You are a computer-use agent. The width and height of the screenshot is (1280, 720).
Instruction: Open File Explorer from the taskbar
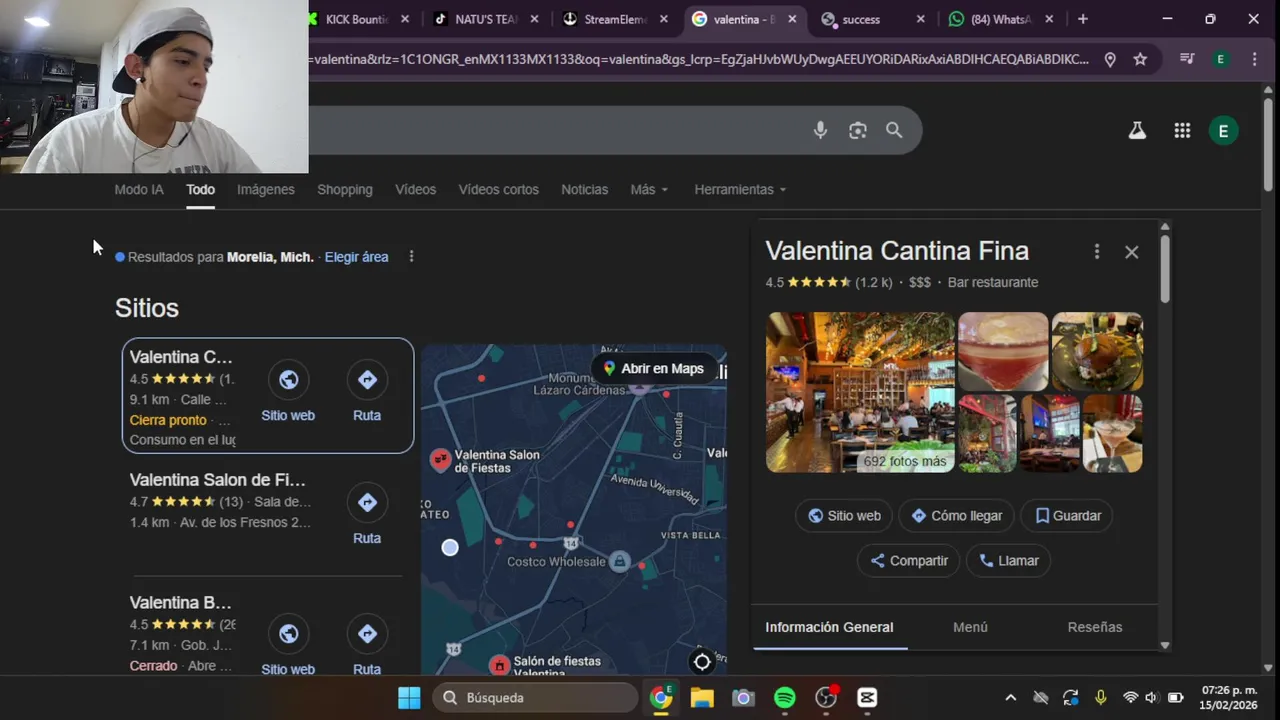(x=702, y=697)
